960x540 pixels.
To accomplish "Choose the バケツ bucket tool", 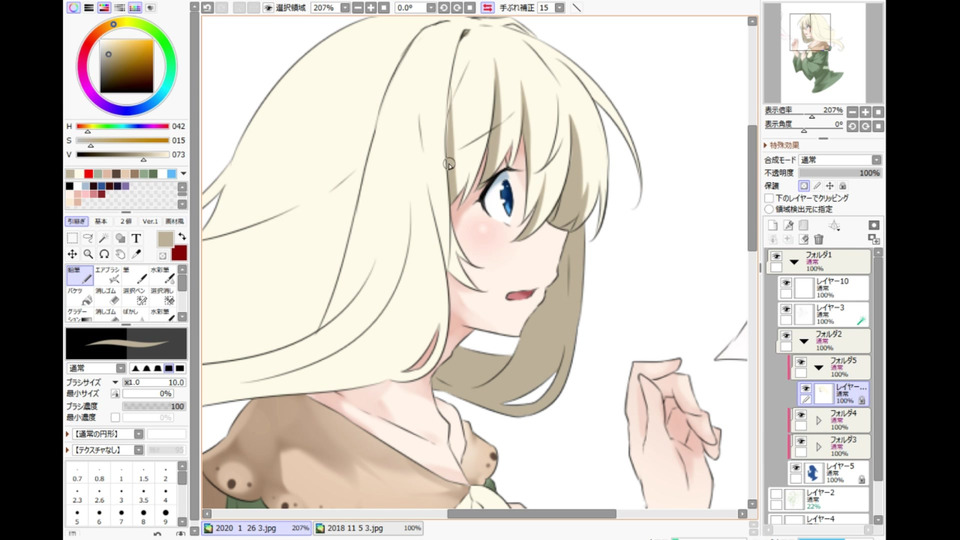I will 80,296.
